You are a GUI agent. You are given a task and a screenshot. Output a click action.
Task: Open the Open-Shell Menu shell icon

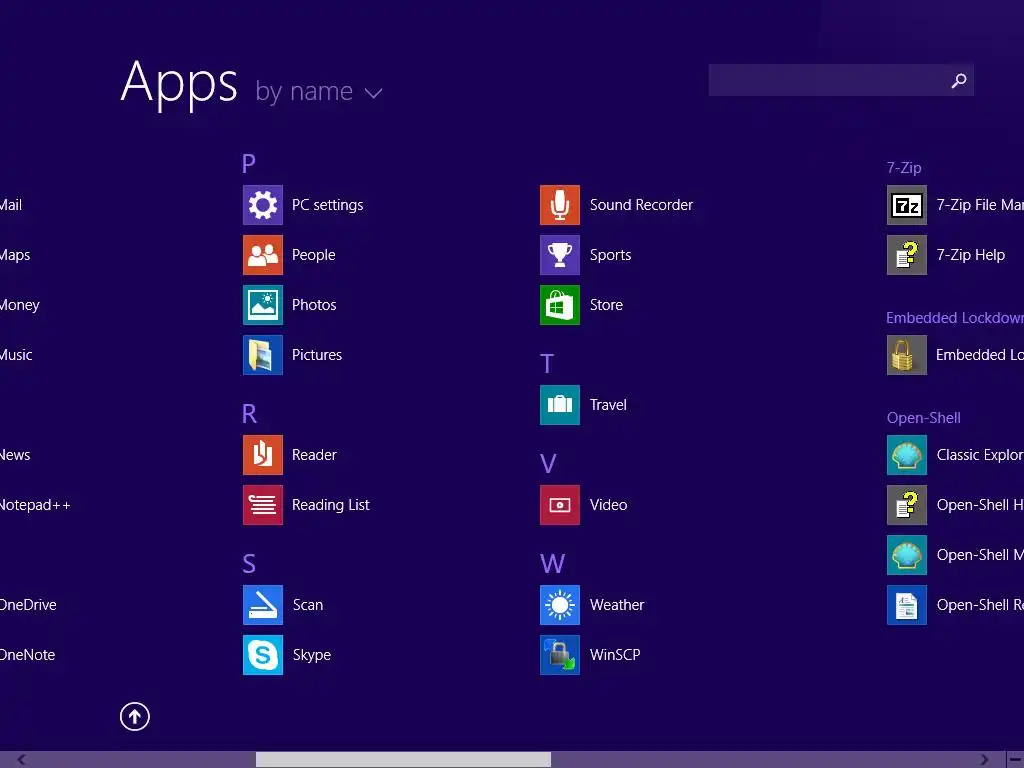pos(906,555)
